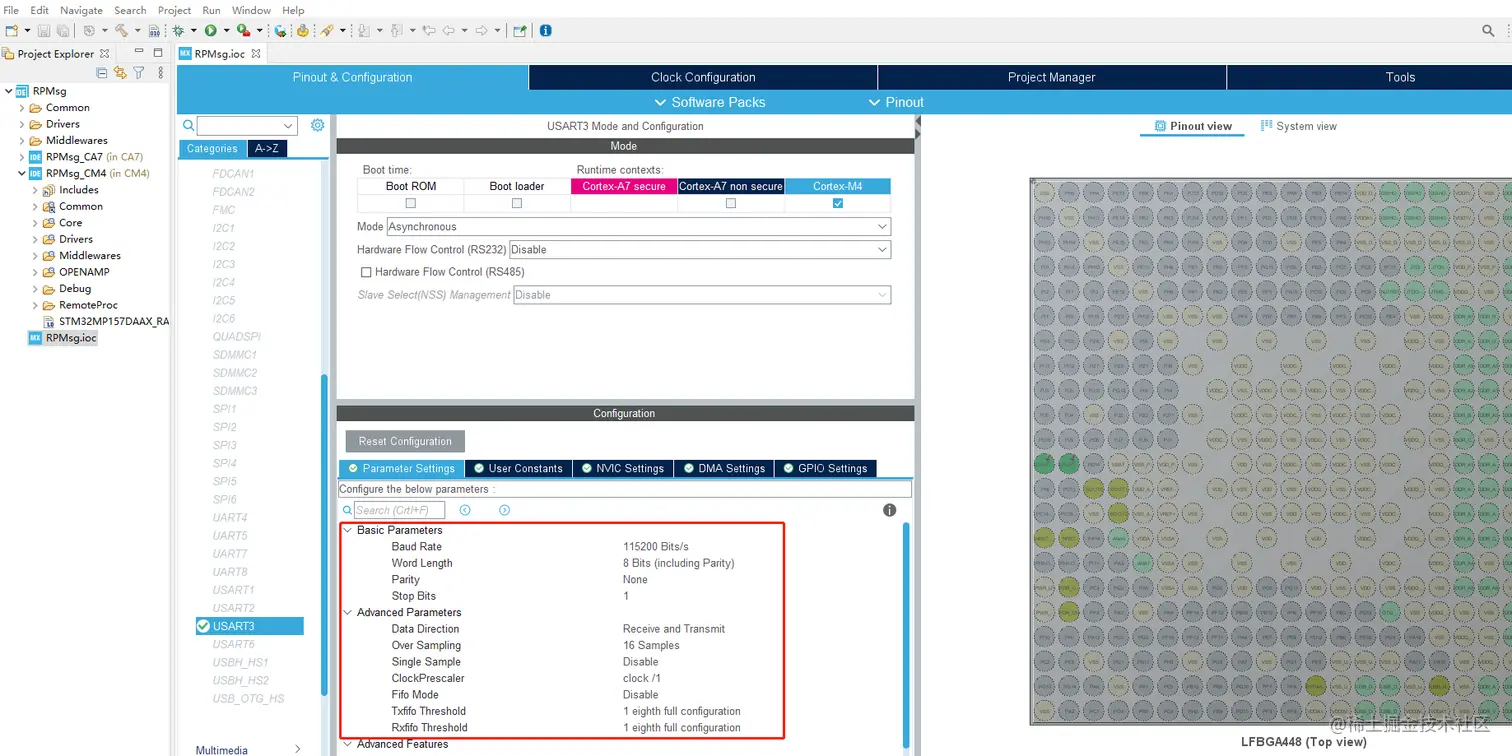Open the User Constants tab
This screenshot has height=756, width=1512.
[517, 468]
